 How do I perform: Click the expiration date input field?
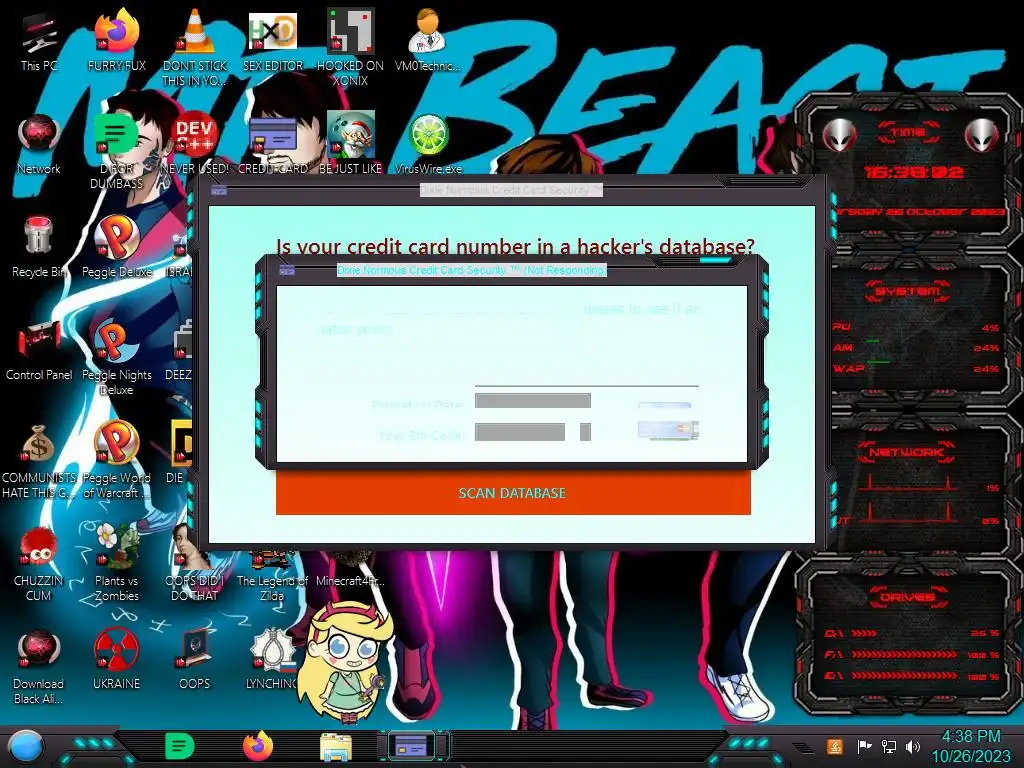click(533, 400)
